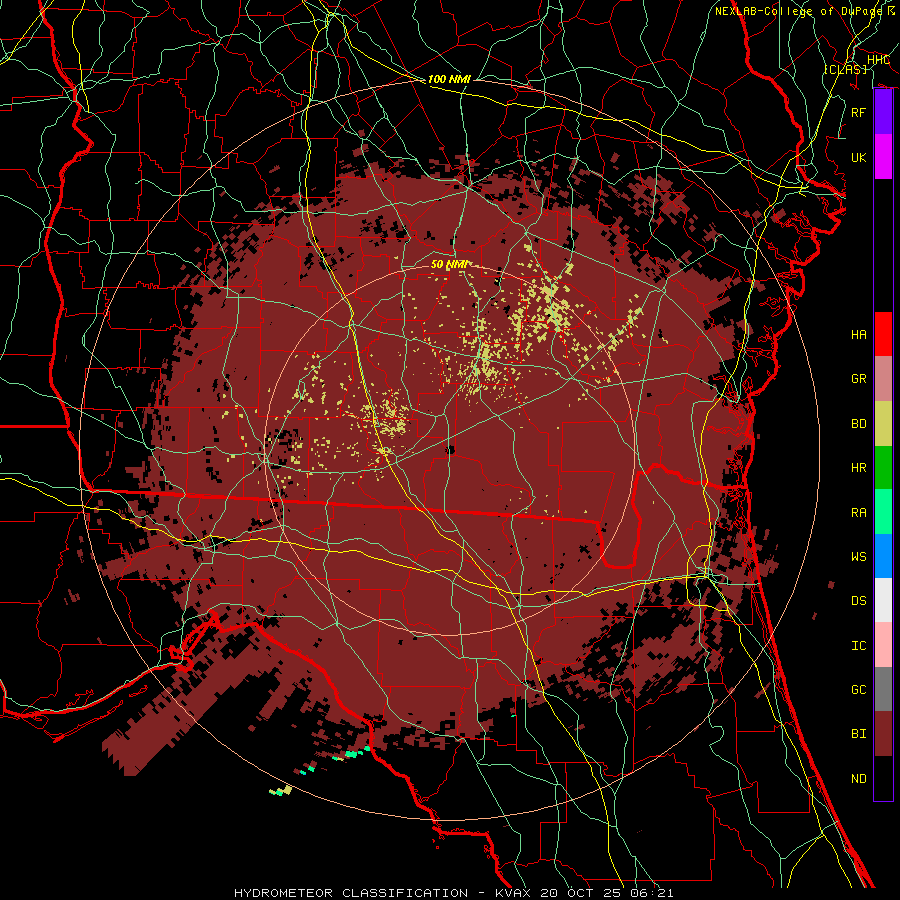Viewport: 900px width, 900px height.
Task: Click the HYDROMETEOR CLASSIFICATION title text
Action: click(351, 893)
